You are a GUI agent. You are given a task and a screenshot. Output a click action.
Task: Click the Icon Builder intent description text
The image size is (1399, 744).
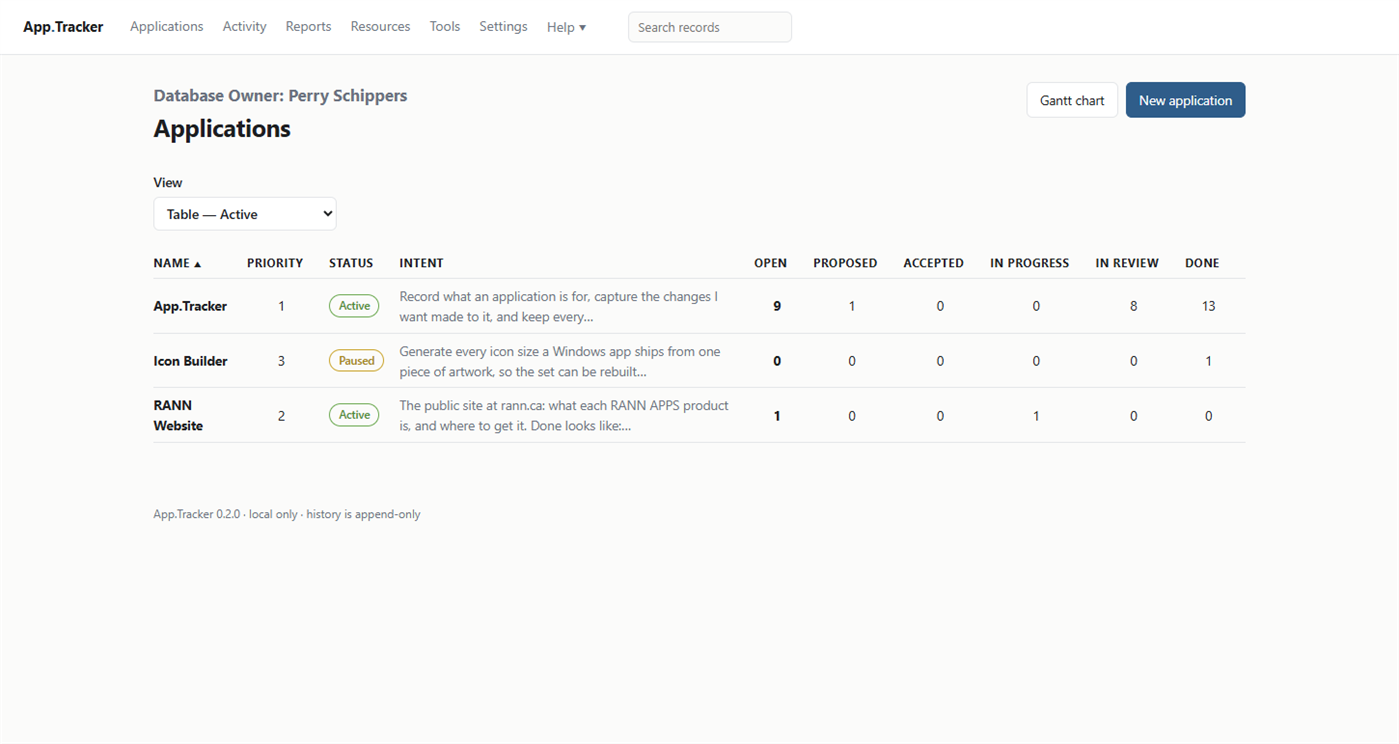(560, 361)
